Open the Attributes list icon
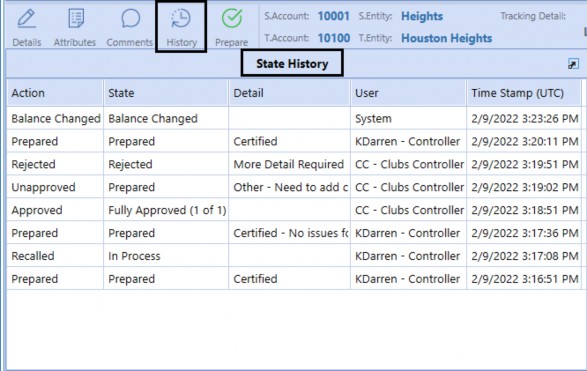The height and width of the screenshot is (371, 587). (x=76, y=18)
